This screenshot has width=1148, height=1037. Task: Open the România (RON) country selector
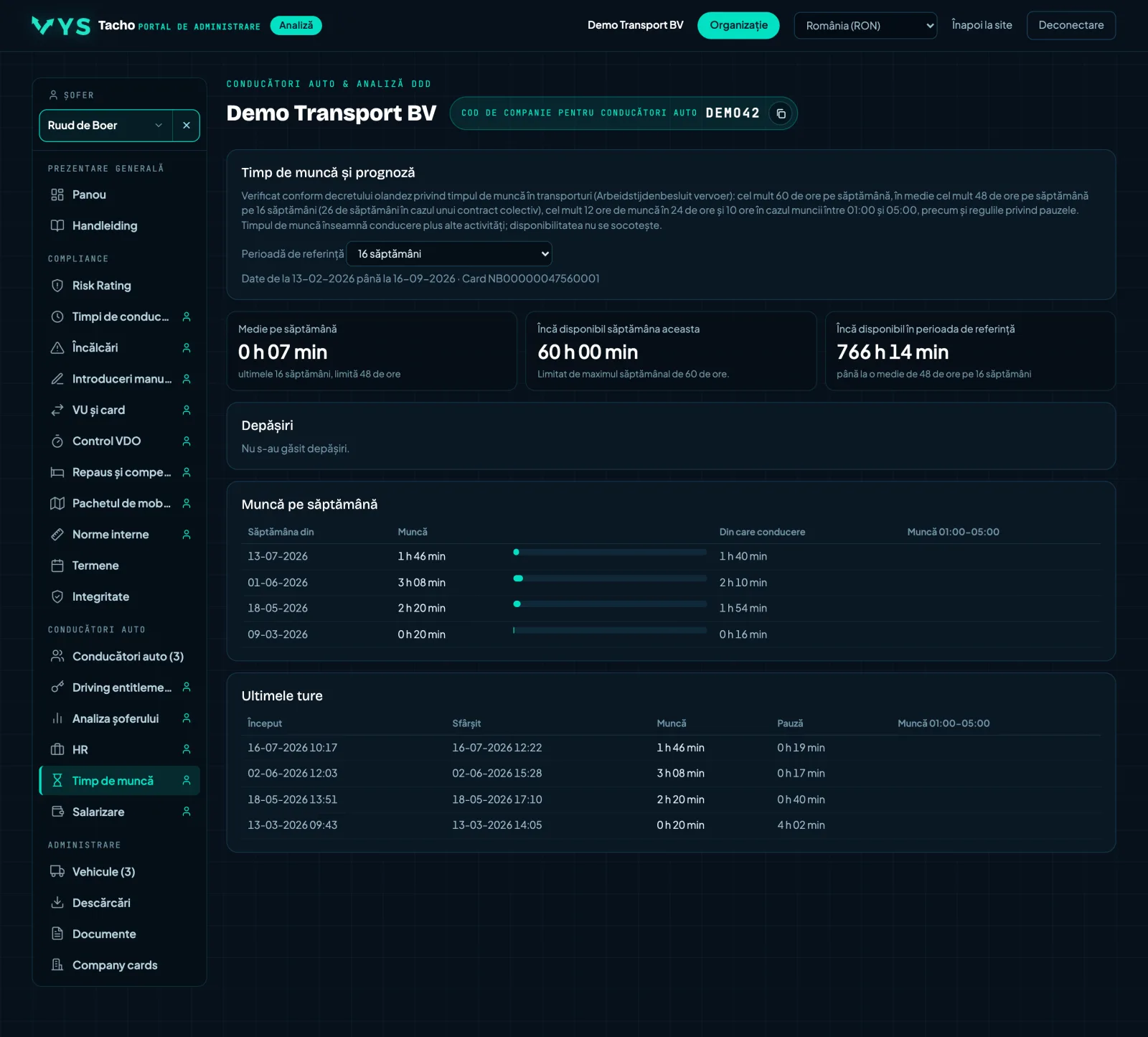point(865,26)
